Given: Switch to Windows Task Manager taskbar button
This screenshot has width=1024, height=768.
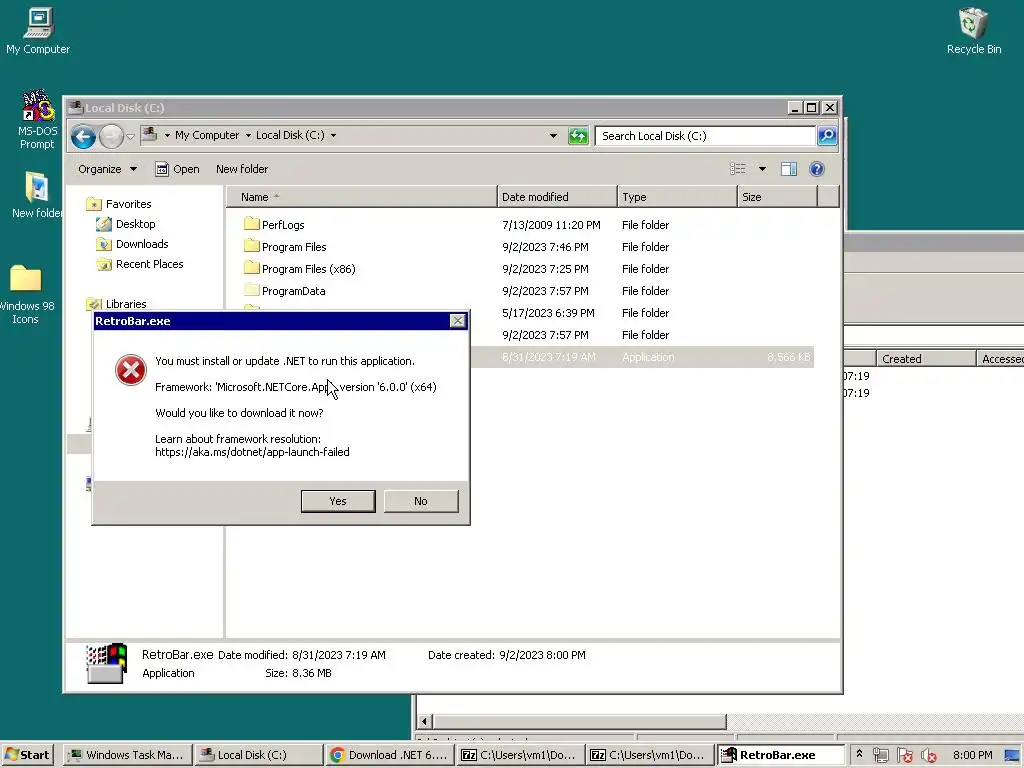Looking at the screenshot, I should click(128, 755).
